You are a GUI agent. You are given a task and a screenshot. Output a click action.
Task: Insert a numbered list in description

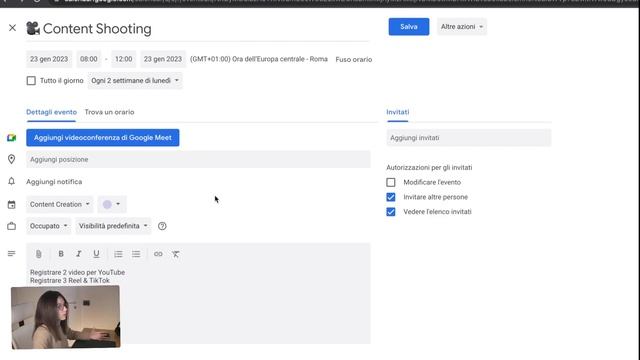[x=118, y=254]
